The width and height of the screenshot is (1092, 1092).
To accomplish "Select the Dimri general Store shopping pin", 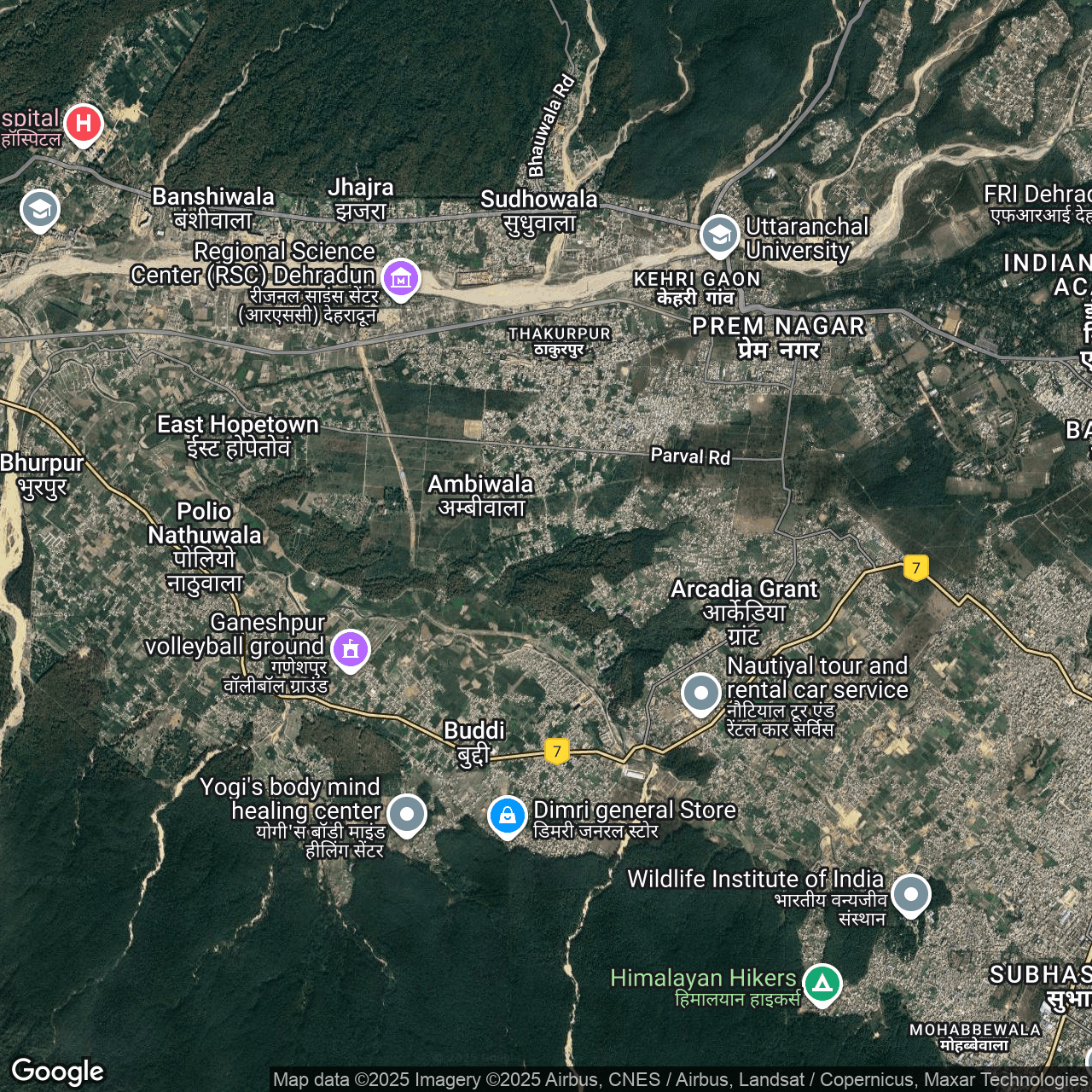I will tap(507, 815).
